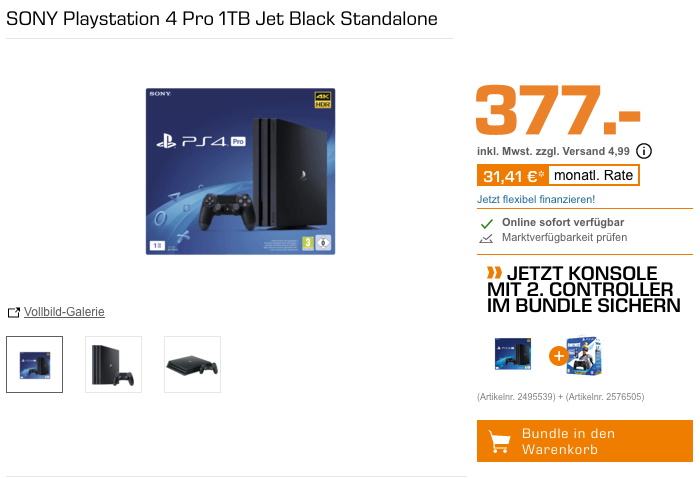Add bundle with Bundle in den Warenkorb
The image size is (700, 478).
point(585,441)
